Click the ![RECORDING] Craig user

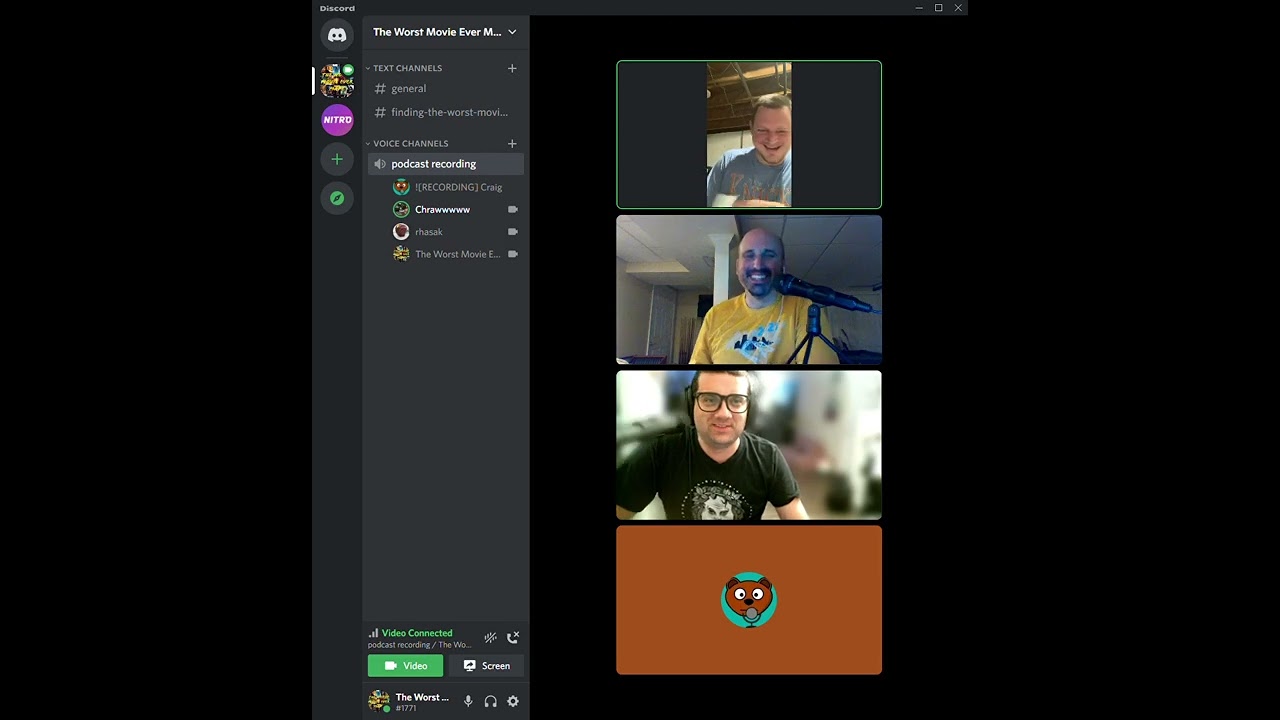tap(457, 187)
